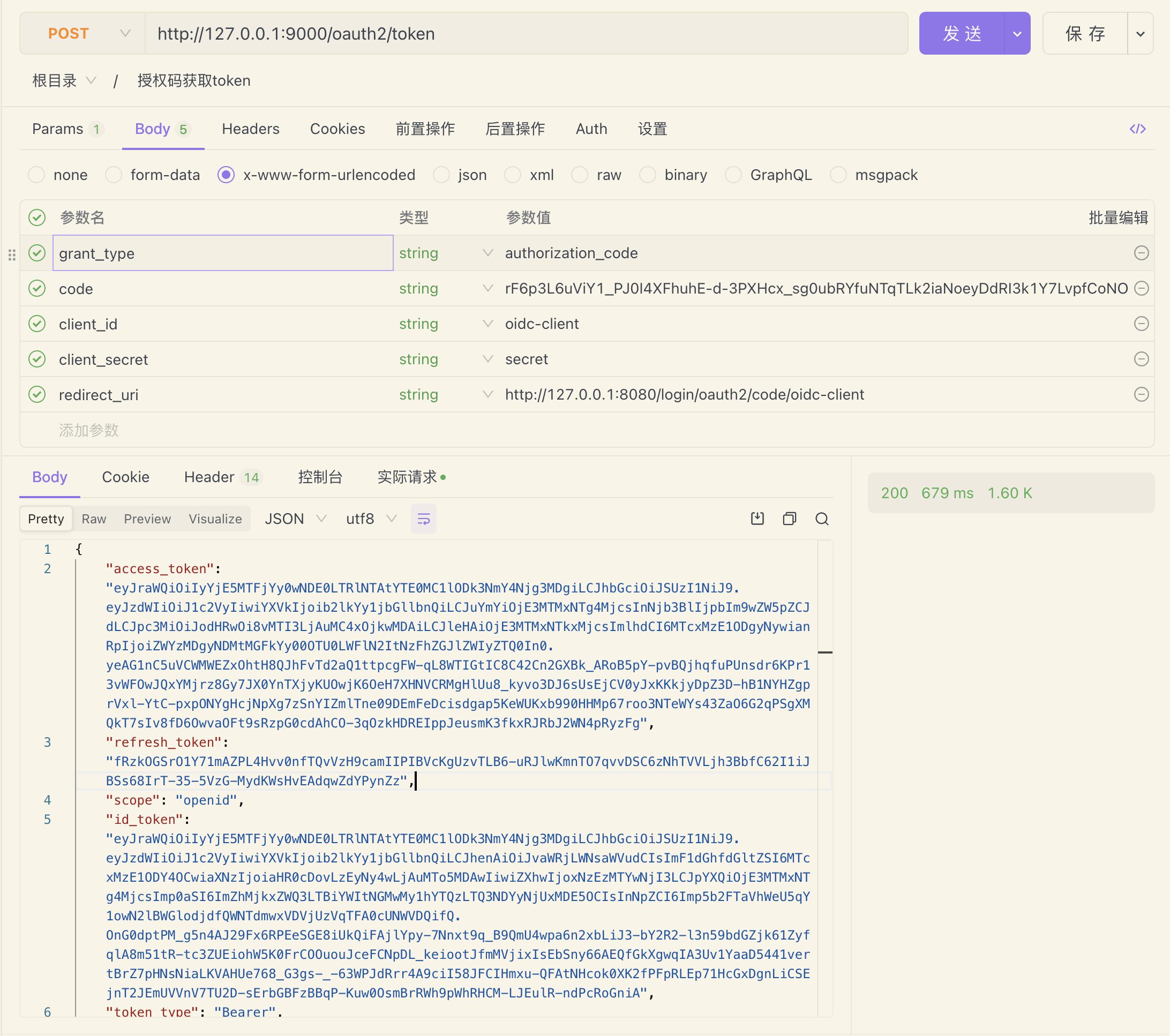1170x1036 pixels.
Task: Disable the redirect_uri parameter
Action: point(37,394)
